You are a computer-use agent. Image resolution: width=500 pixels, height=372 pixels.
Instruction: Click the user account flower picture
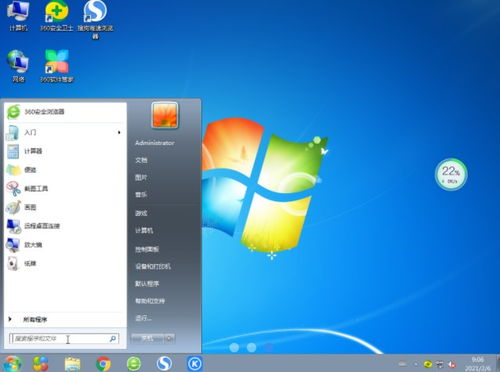[x=165, y=115]
